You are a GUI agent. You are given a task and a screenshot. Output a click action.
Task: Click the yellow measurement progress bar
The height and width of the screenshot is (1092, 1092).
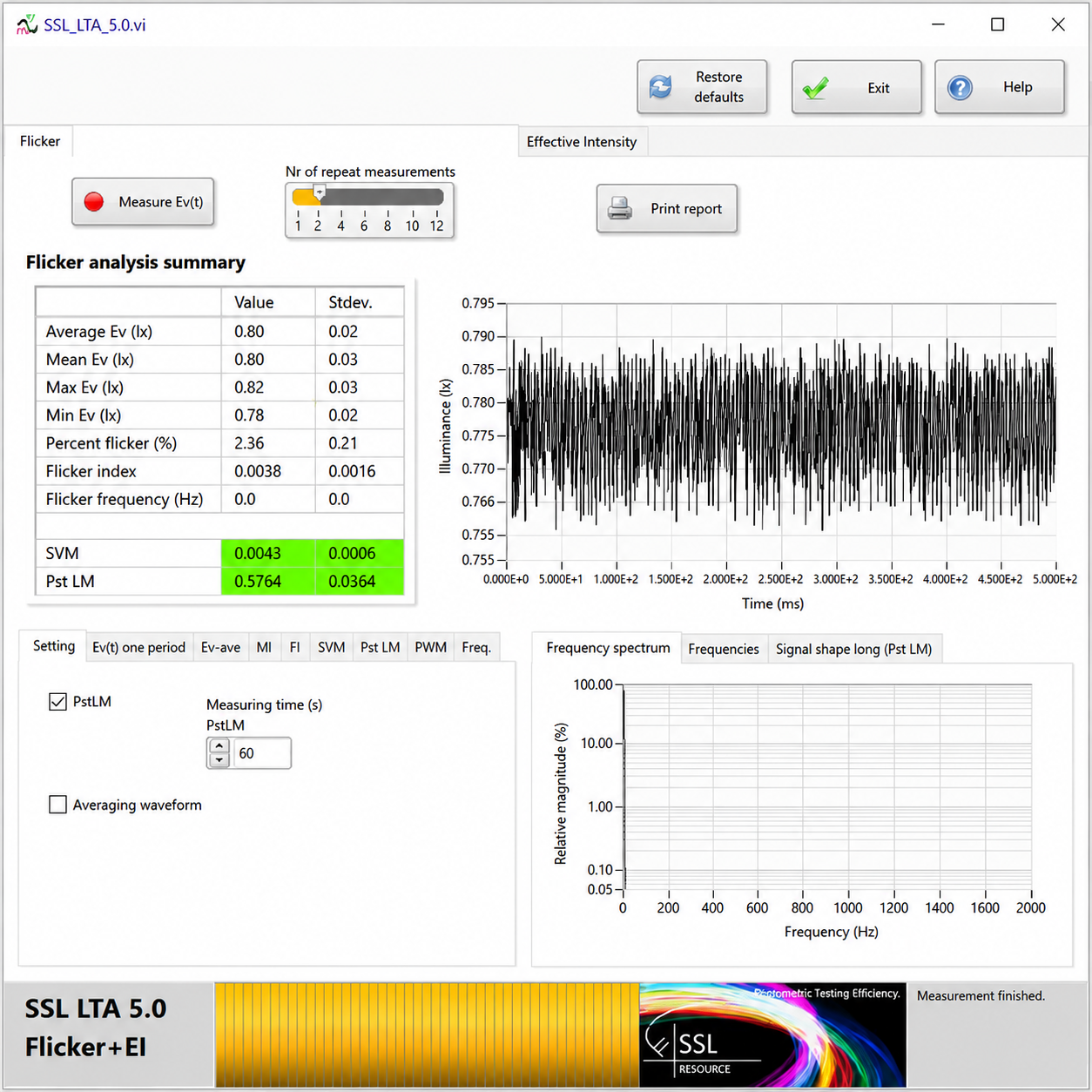[x=427, y=1035]
